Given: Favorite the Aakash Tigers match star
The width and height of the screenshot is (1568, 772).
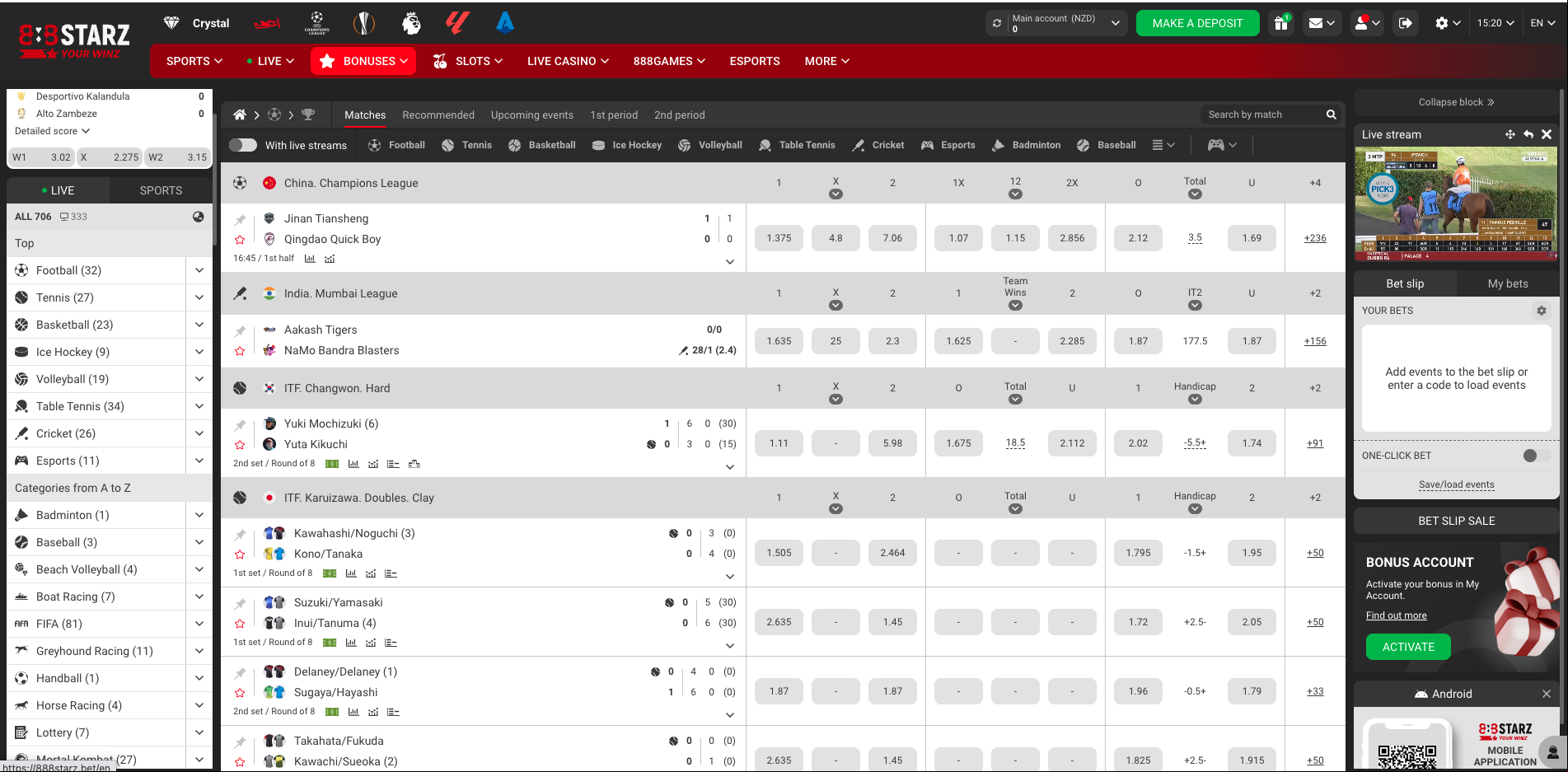Looking at the screenshot, I should [x=240, y=352].
